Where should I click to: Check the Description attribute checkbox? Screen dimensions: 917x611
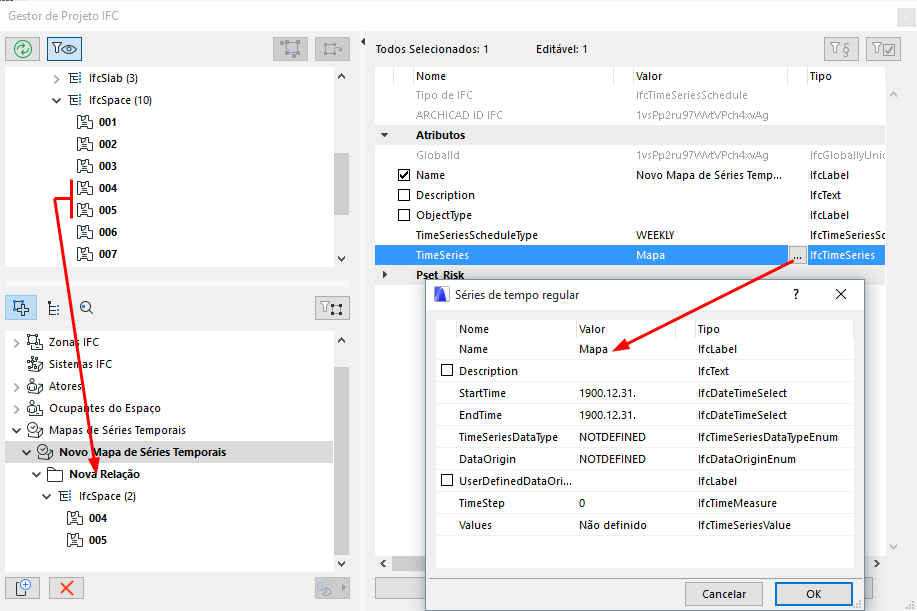pyautogui.click(x=404, y=195)
